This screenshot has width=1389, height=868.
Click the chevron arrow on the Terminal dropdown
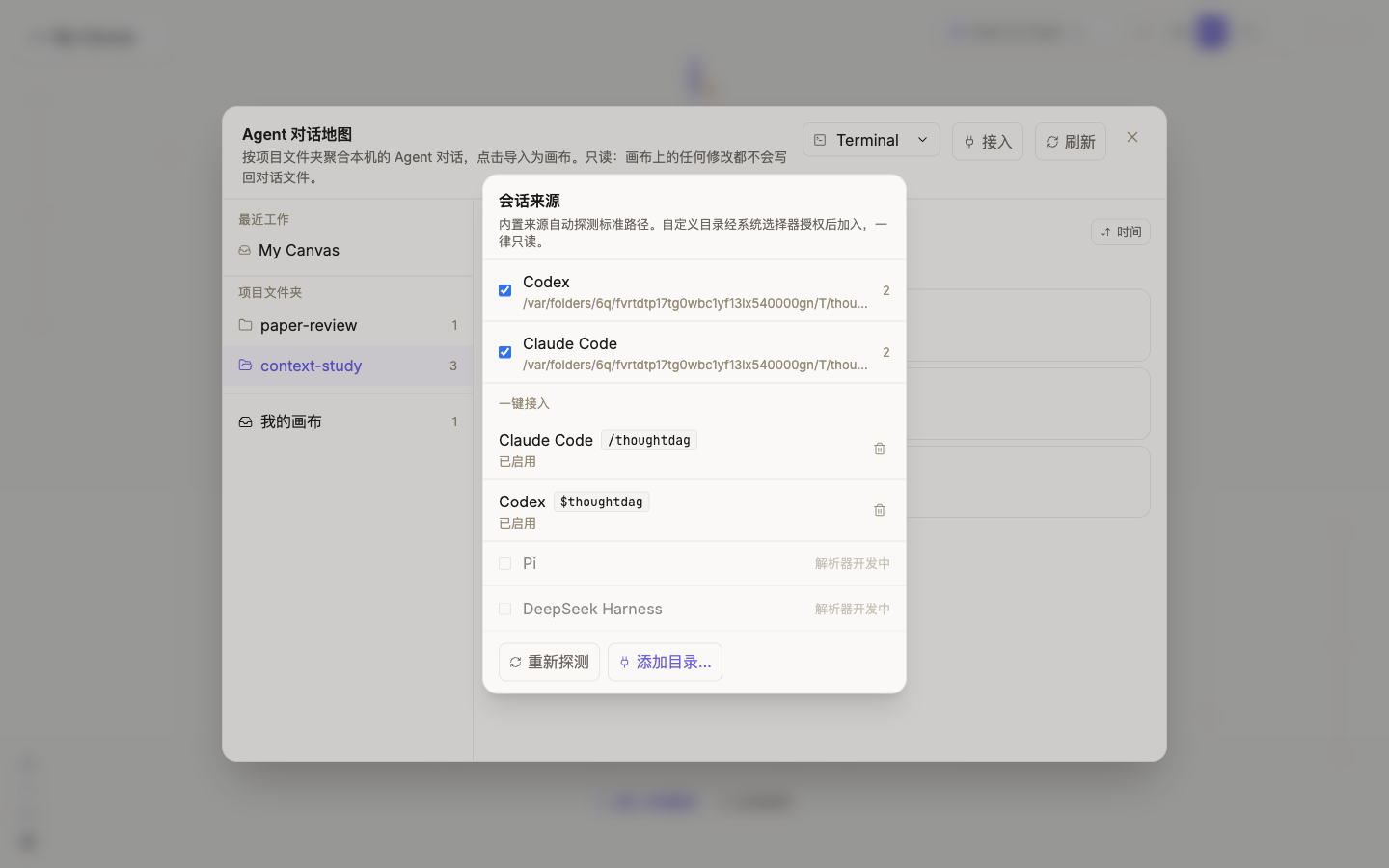[x=922, y=140]
